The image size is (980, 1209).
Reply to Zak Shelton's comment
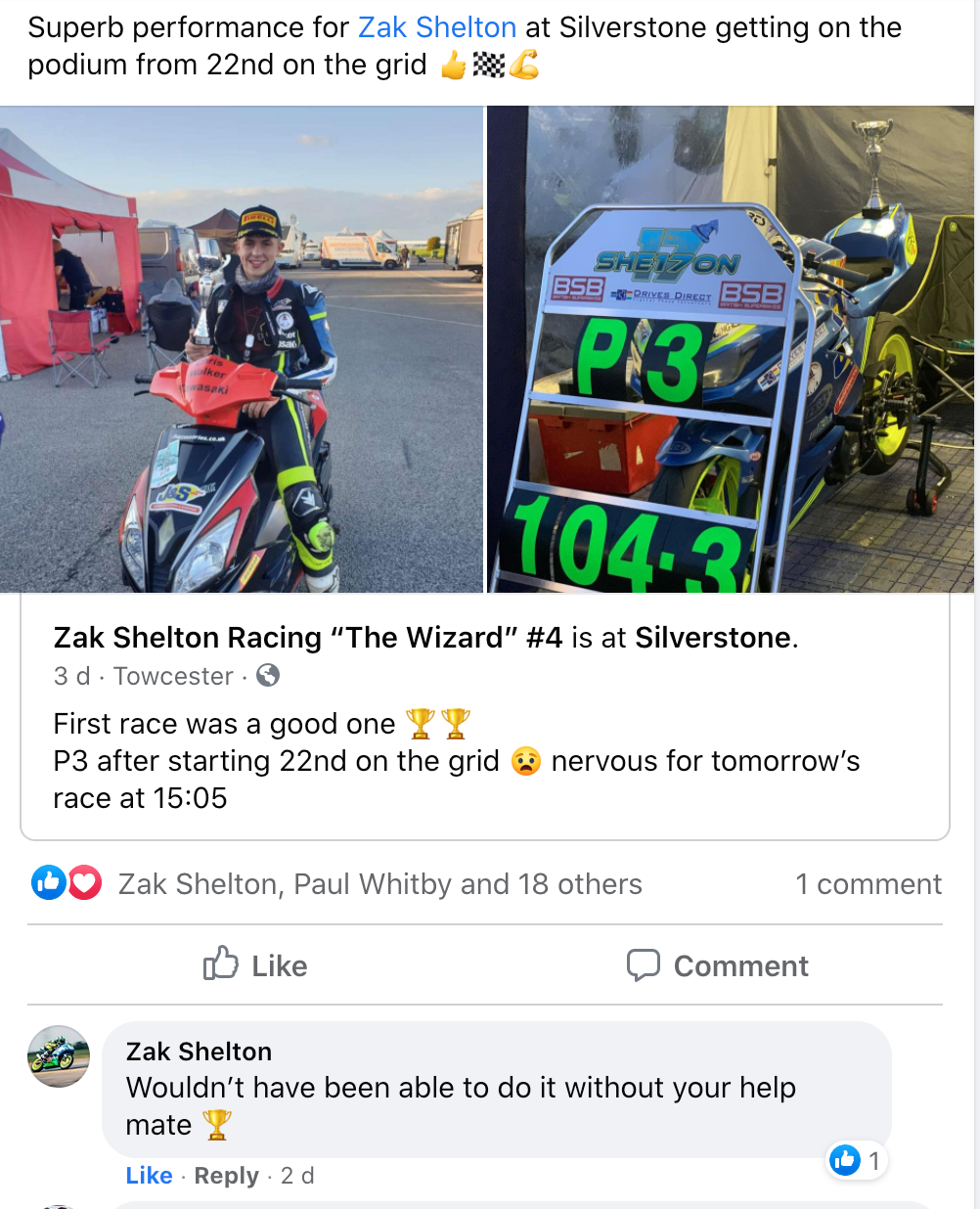click(226, 1176)
